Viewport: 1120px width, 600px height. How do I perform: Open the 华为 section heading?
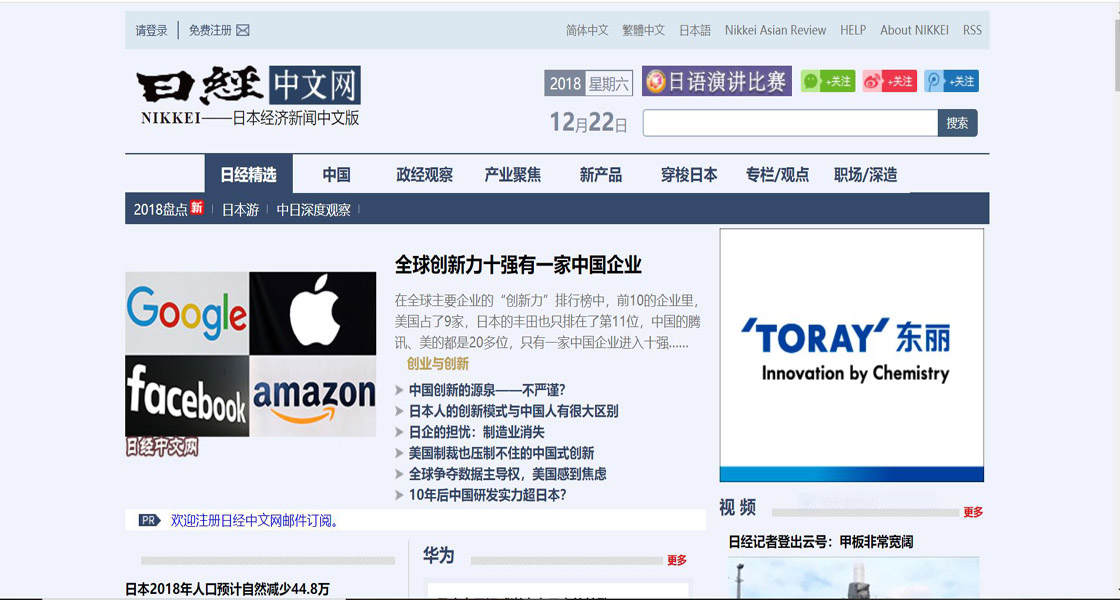[x=439, y=556]
